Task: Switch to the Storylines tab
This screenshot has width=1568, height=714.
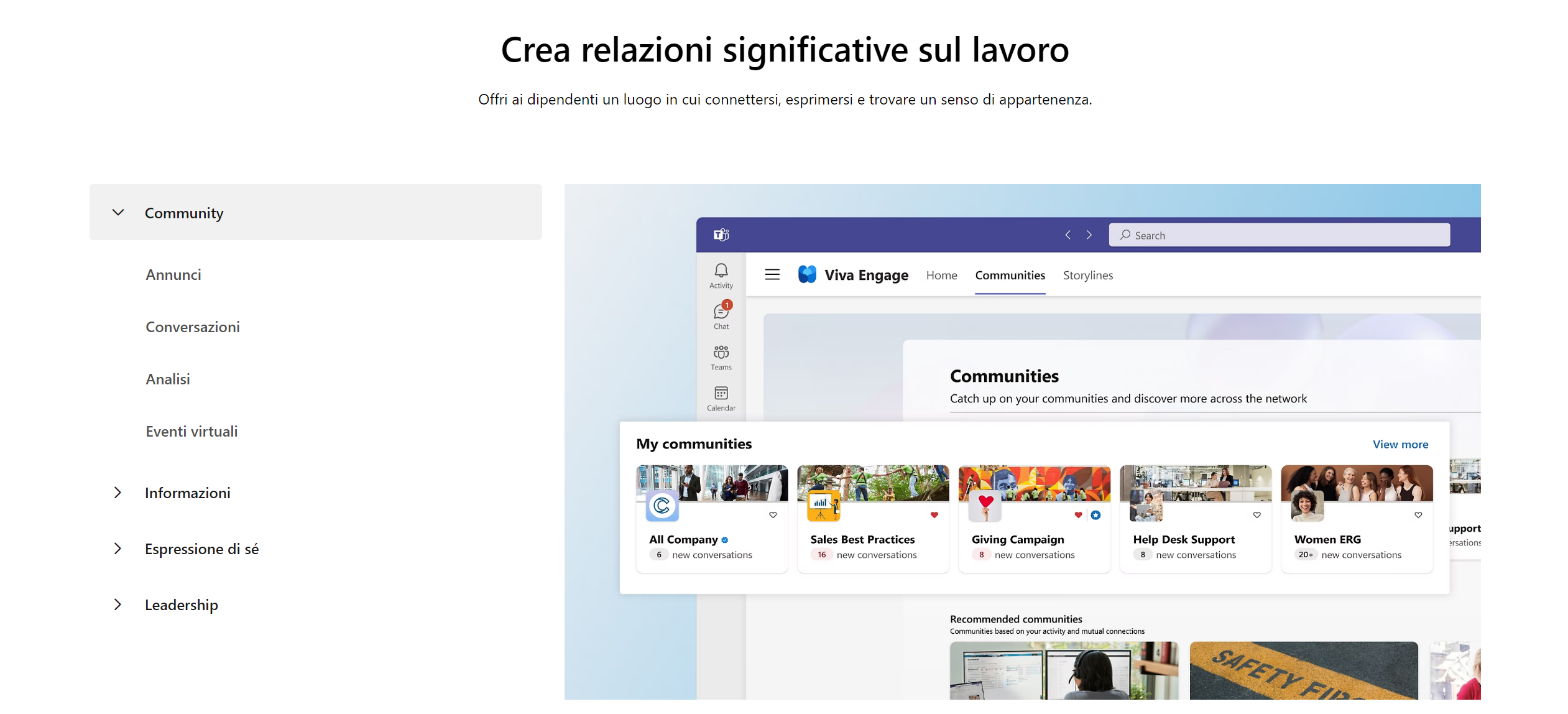Action: pos(1087,275)
